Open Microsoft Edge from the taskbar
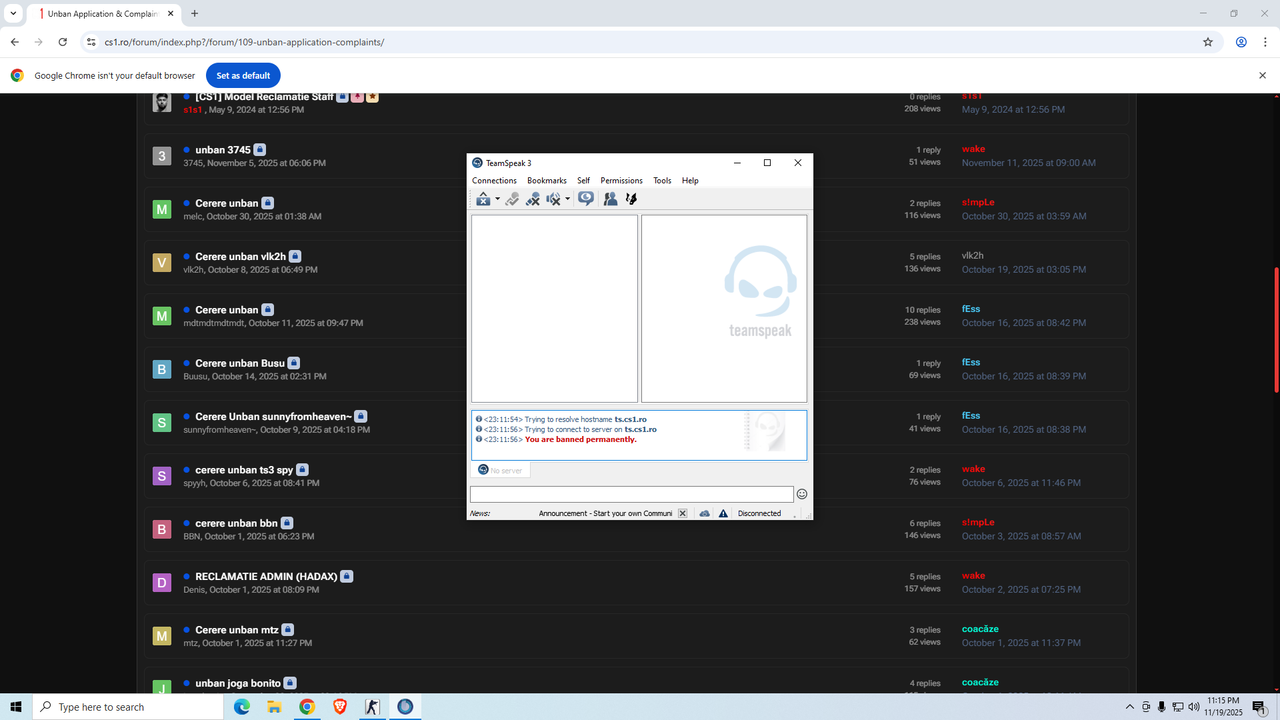1280x720 pixels. point(242,707)
